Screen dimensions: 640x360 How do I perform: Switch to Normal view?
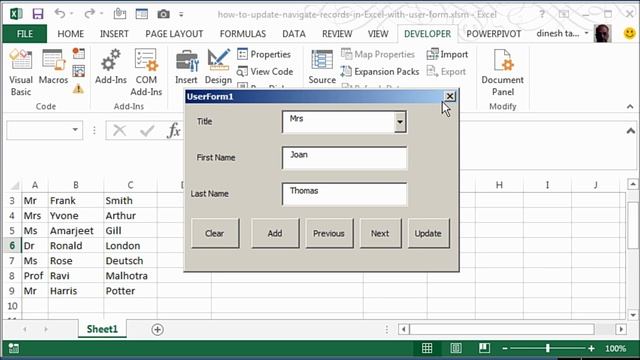[427, 348]
